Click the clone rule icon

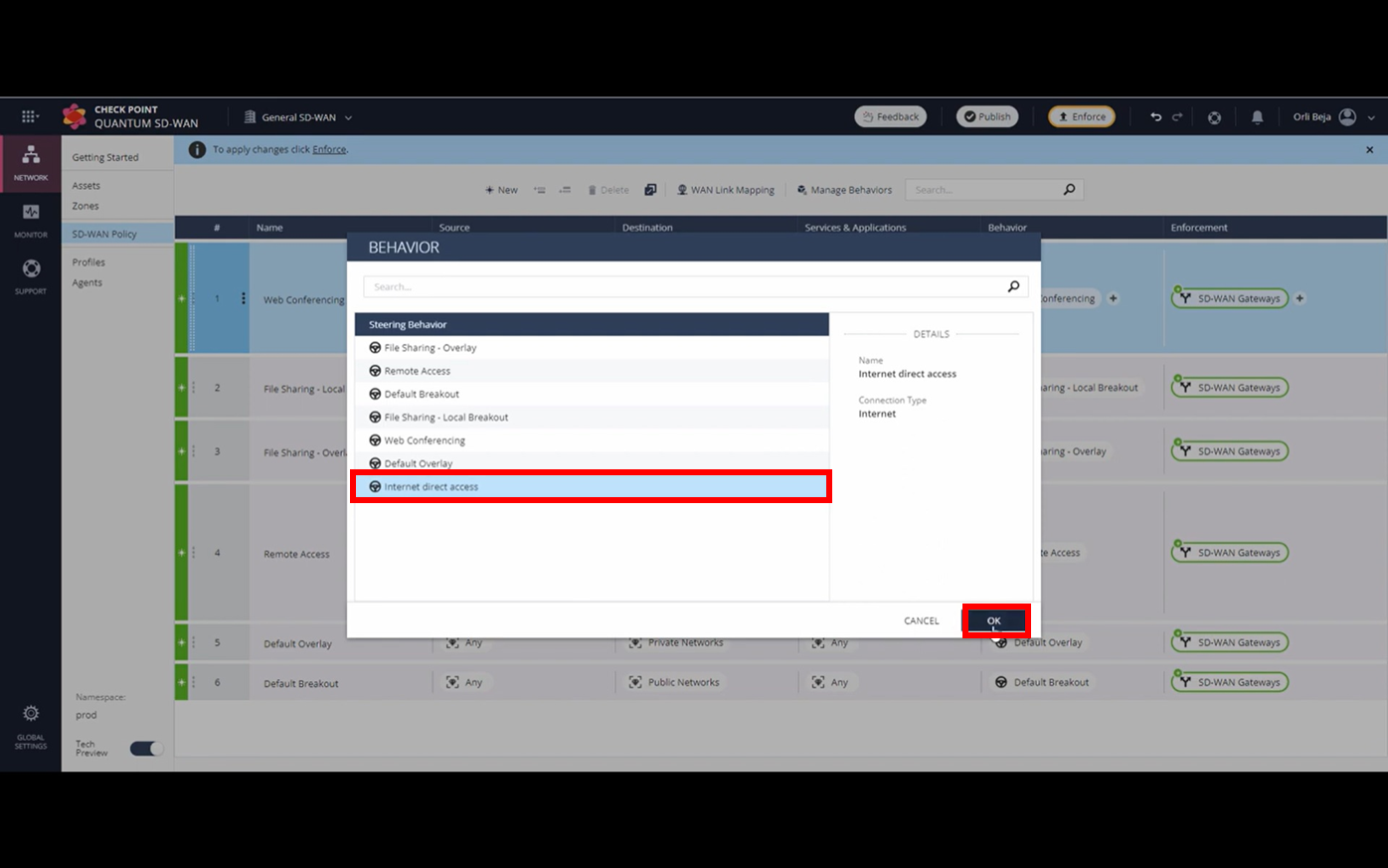650,190
